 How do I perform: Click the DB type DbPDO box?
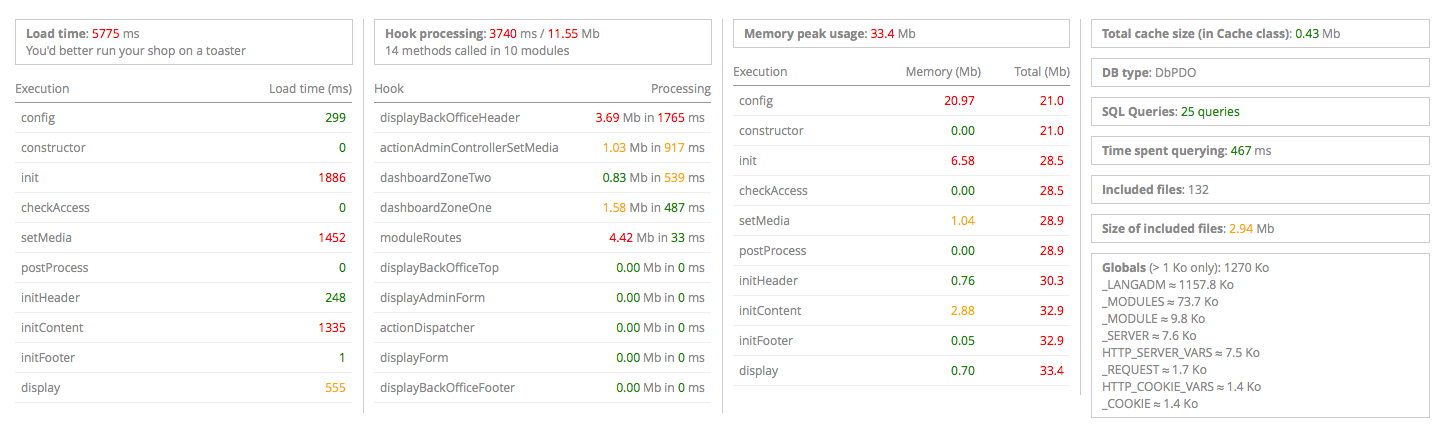coord(1260,73)
